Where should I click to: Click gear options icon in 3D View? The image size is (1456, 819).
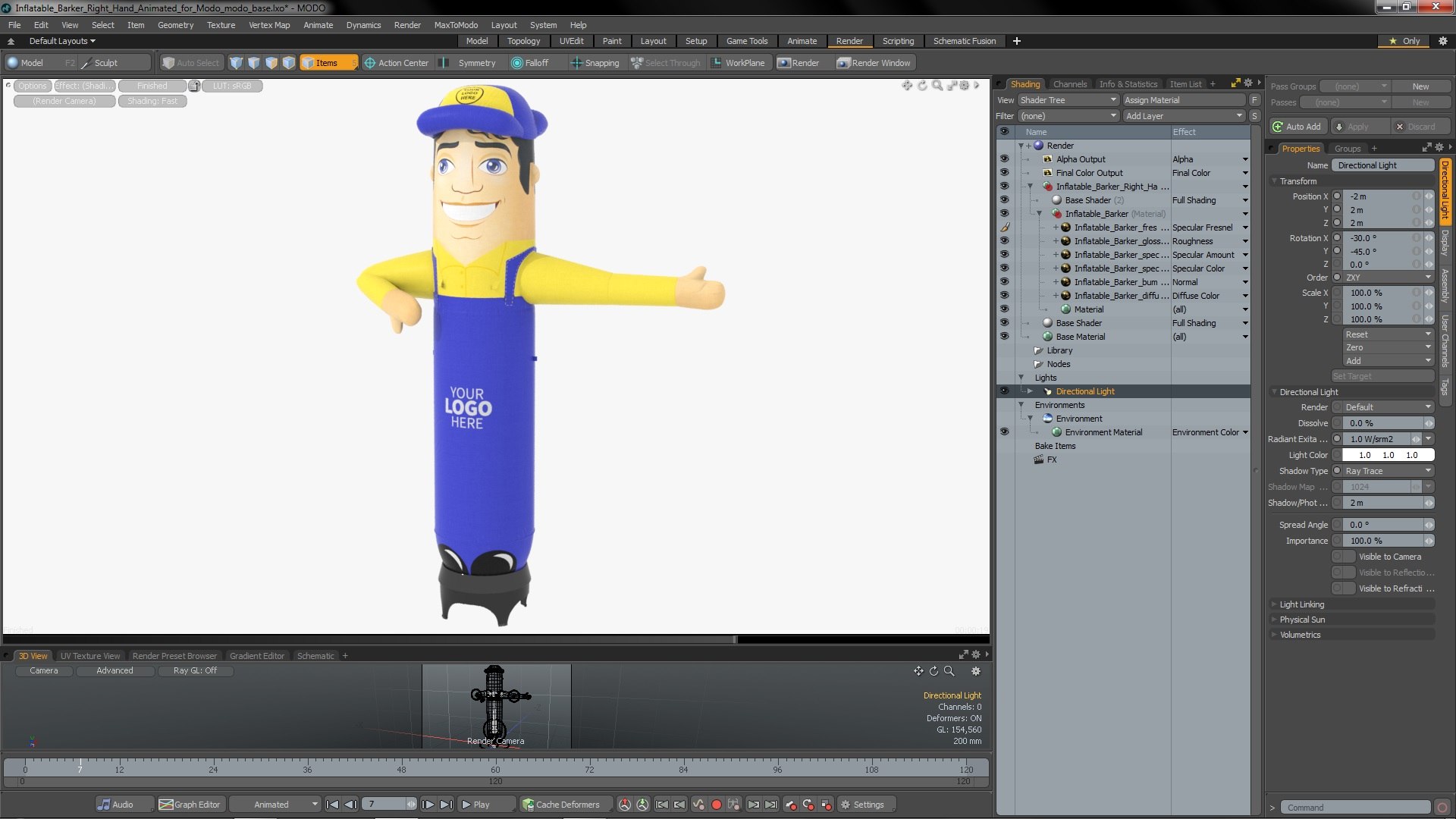click(976, 671)
